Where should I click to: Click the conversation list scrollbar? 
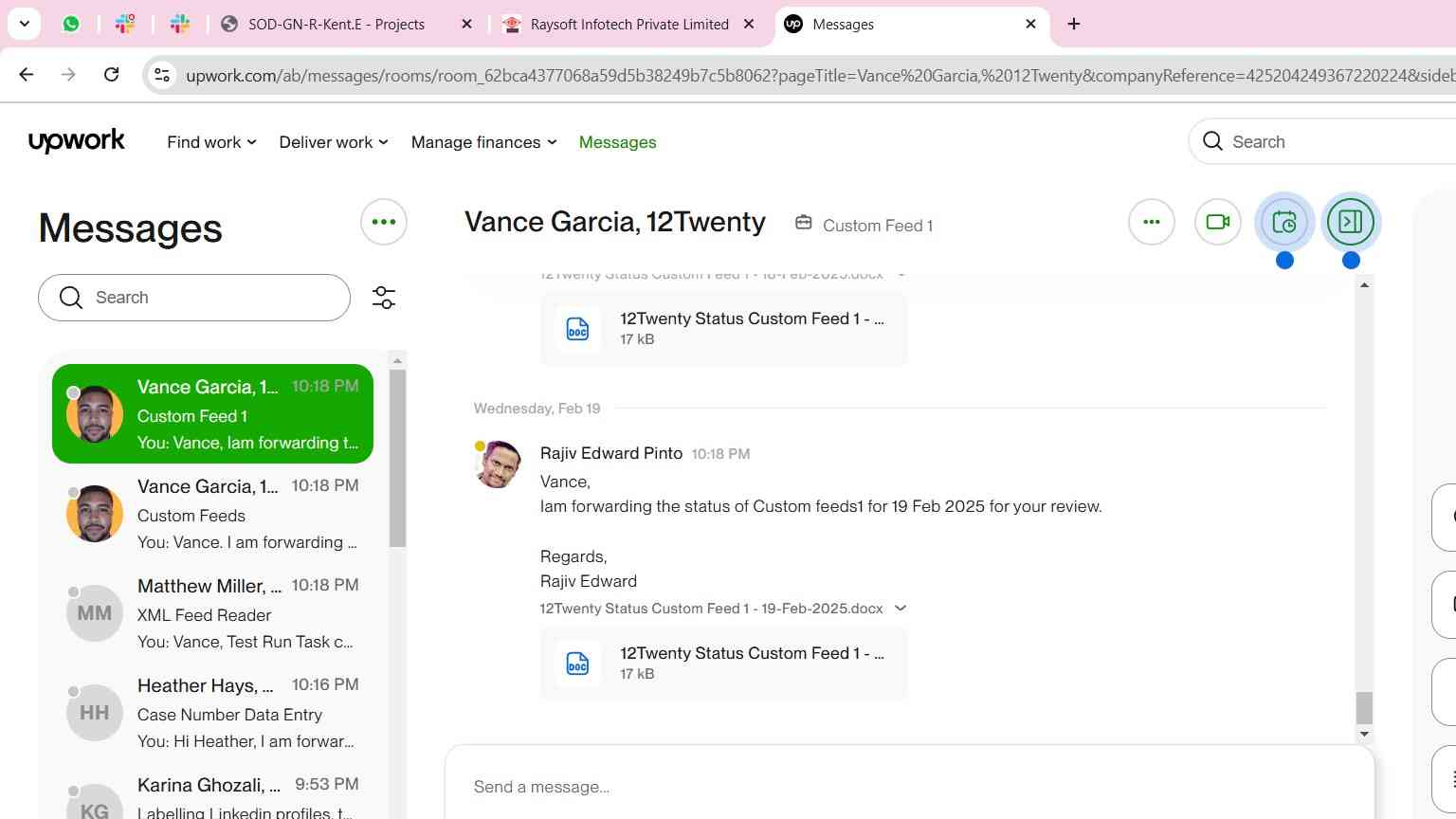(x=397, y=458)
